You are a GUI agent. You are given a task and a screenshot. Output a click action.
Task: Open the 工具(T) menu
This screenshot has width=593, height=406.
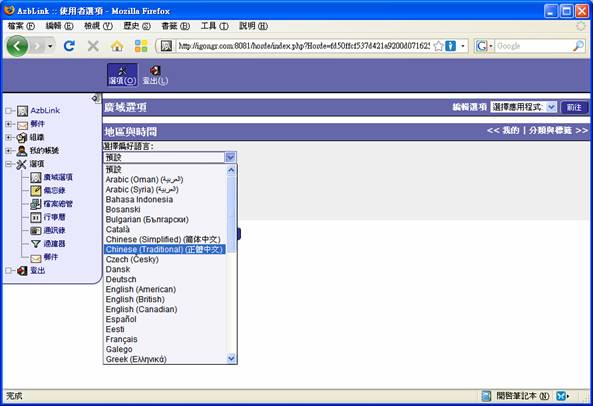click(214, 26)
